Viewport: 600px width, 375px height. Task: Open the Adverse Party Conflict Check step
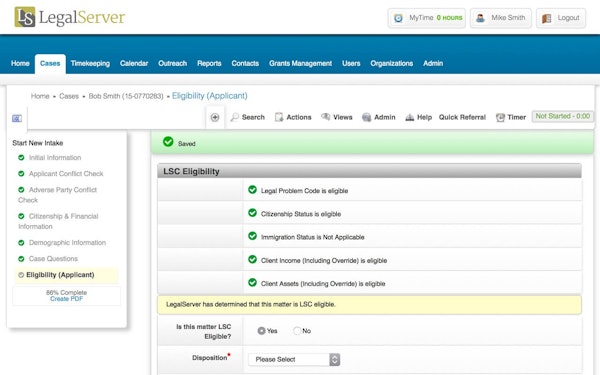(x=57, y=195)
